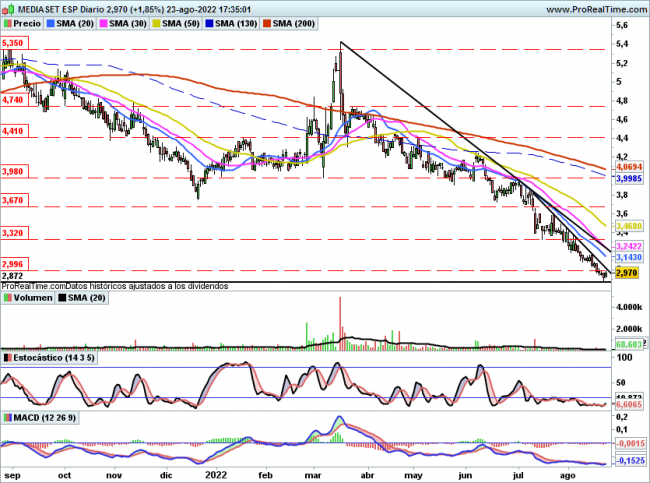Click the Volumen panel legend icon
Viewport: 650px width, 483px height.
7,297
